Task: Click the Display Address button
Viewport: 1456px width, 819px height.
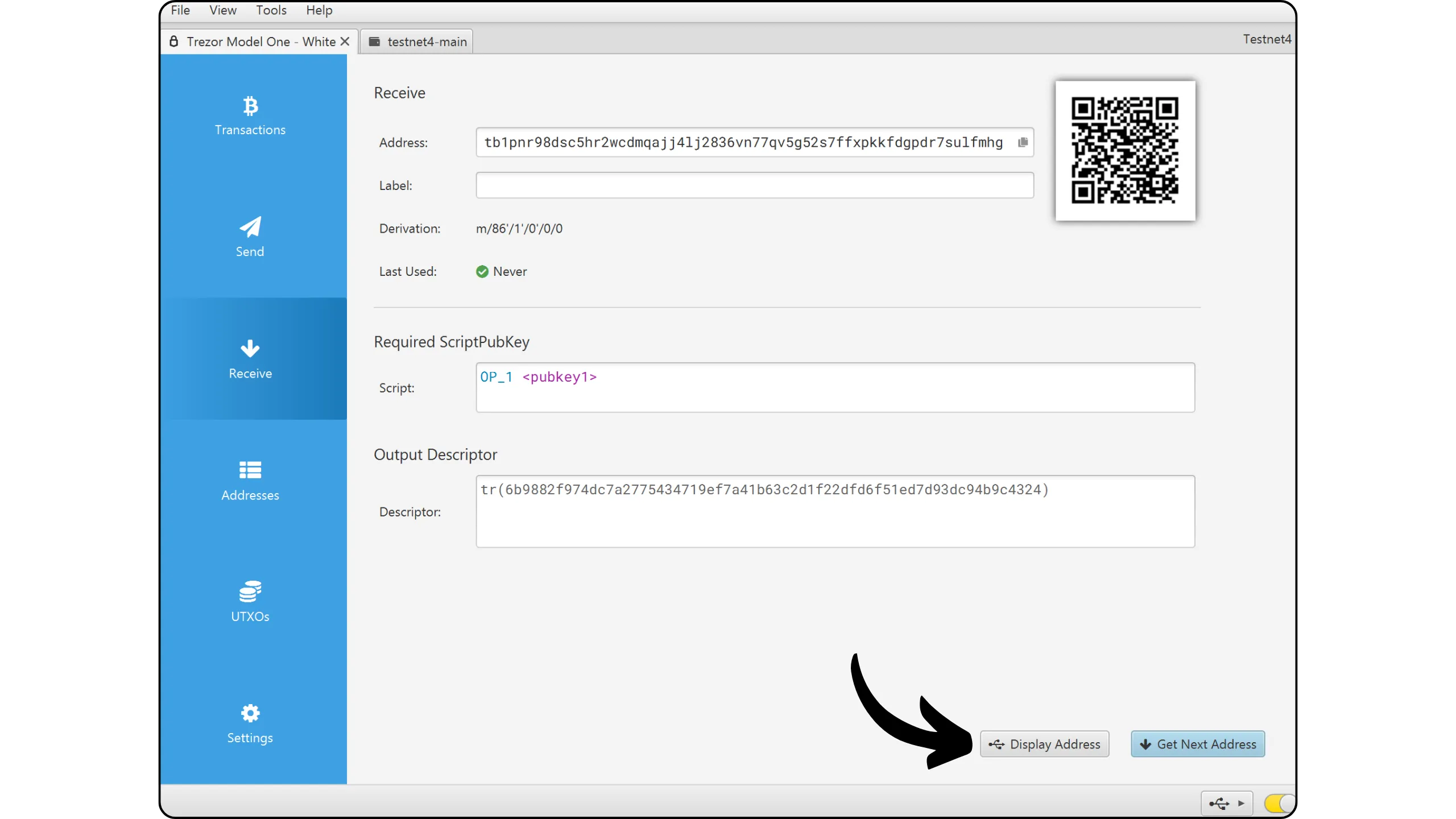Action: (1044, 744)
